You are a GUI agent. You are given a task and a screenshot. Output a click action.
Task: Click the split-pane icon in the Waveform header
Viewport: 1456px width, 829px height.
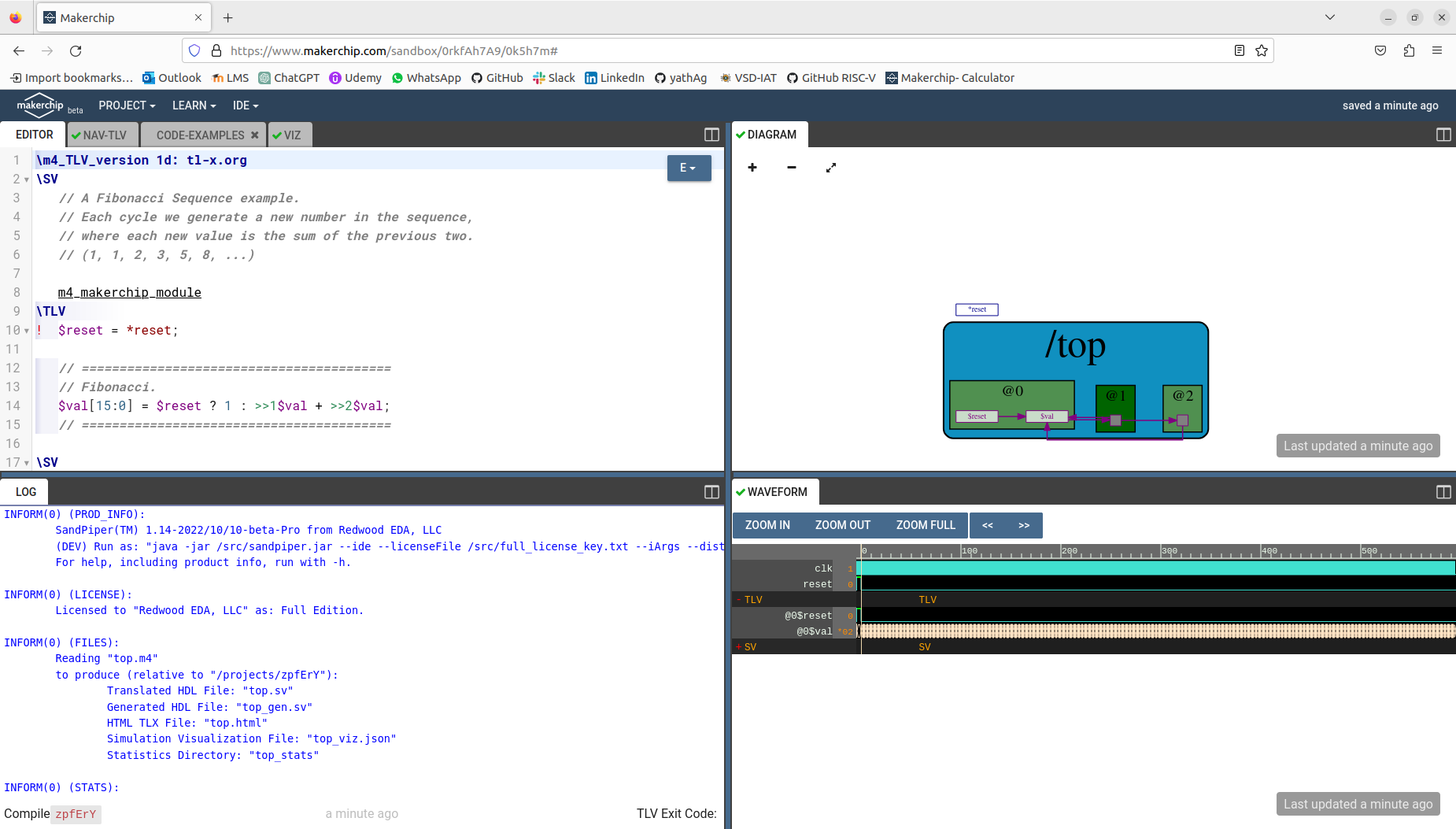[x=1443, y=492]
